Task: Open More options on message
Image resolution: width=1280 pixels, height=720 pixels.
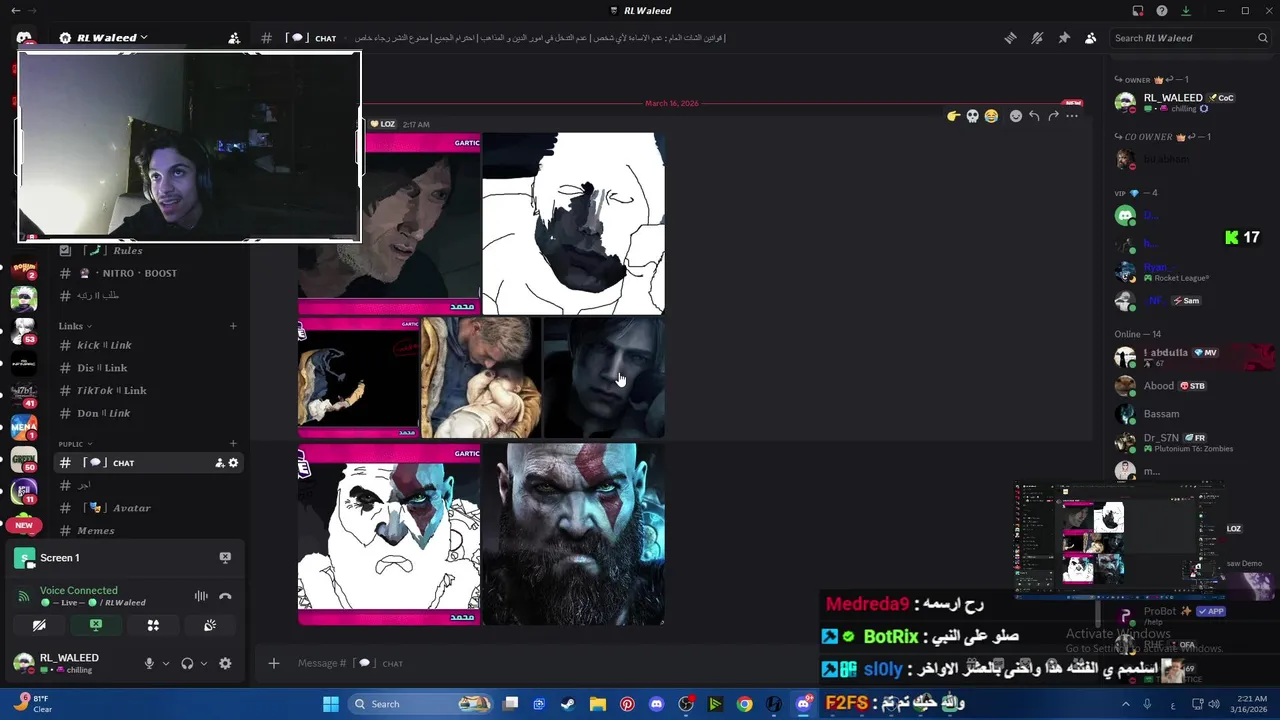Action: pyautogui.click(x=1072, y=116)
